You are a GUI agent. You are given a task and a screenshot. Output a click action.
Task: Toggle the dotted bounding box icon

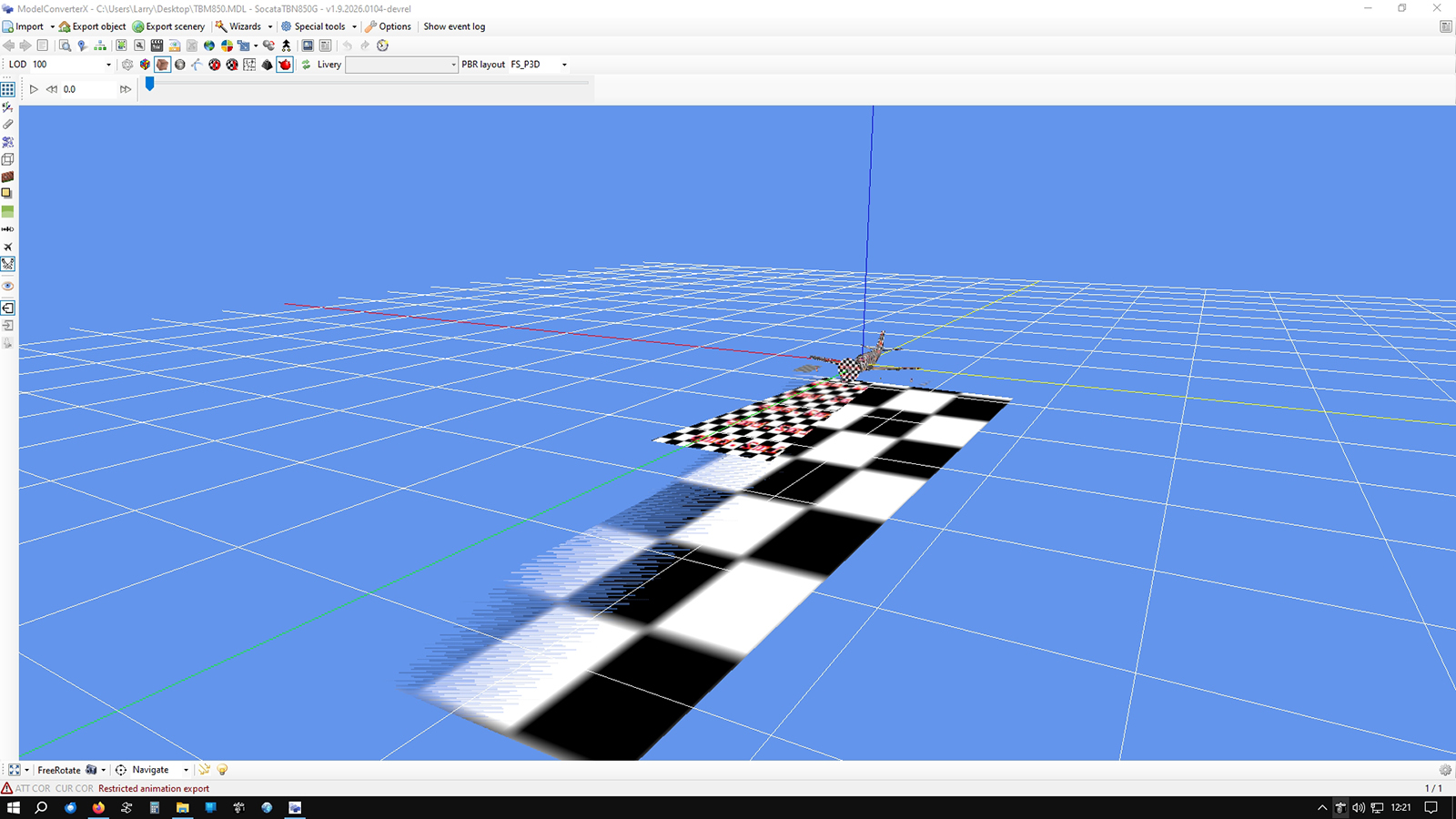249,65
